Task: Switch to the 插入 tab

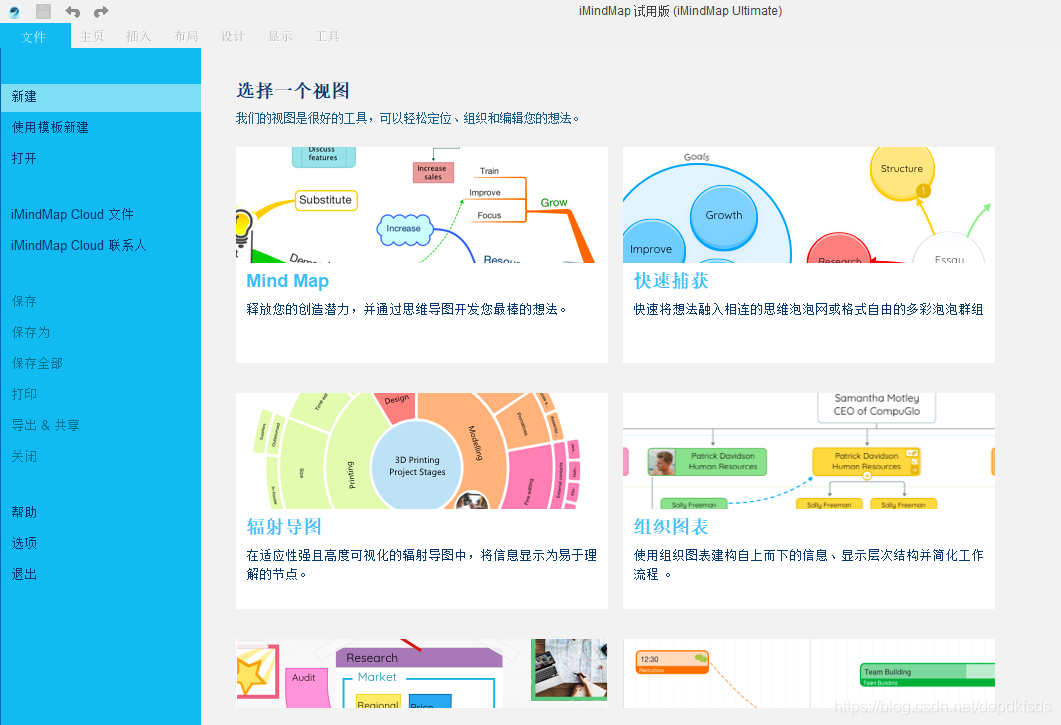Action: 139,37
